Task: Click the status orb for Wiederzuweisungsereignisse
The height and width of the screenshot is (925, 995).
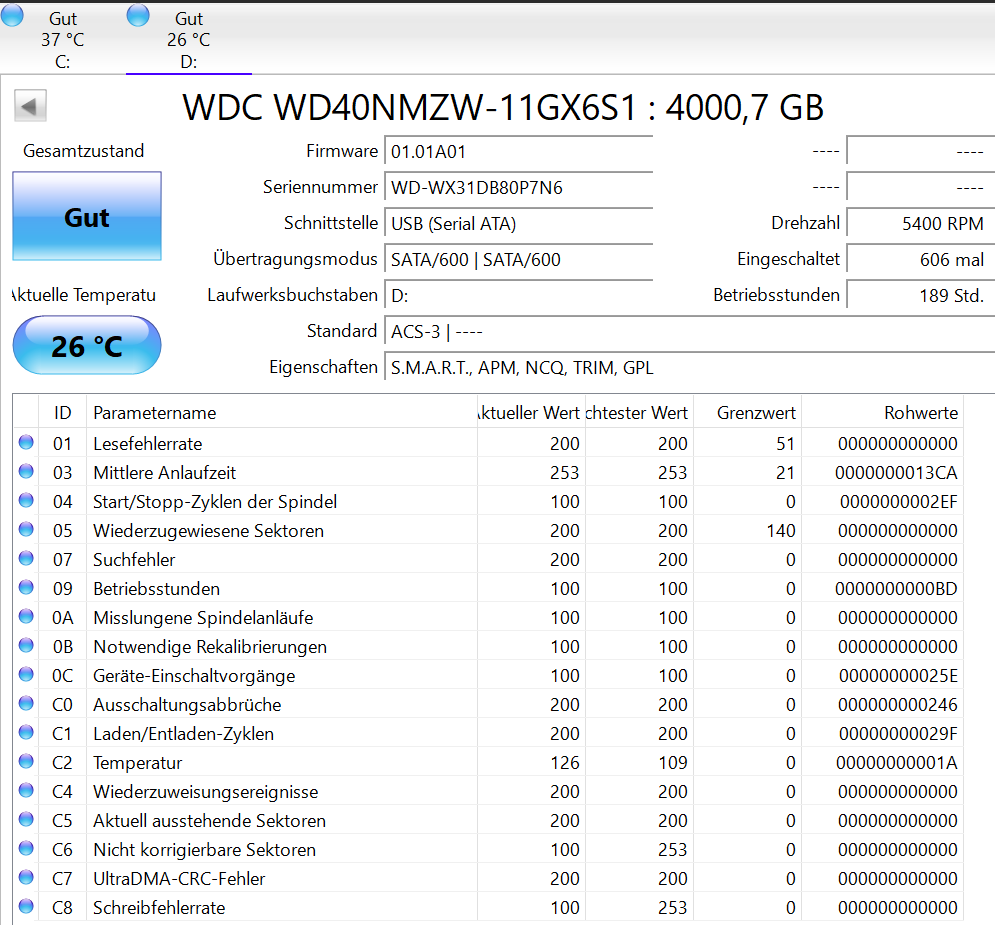Action: point(26,790)
